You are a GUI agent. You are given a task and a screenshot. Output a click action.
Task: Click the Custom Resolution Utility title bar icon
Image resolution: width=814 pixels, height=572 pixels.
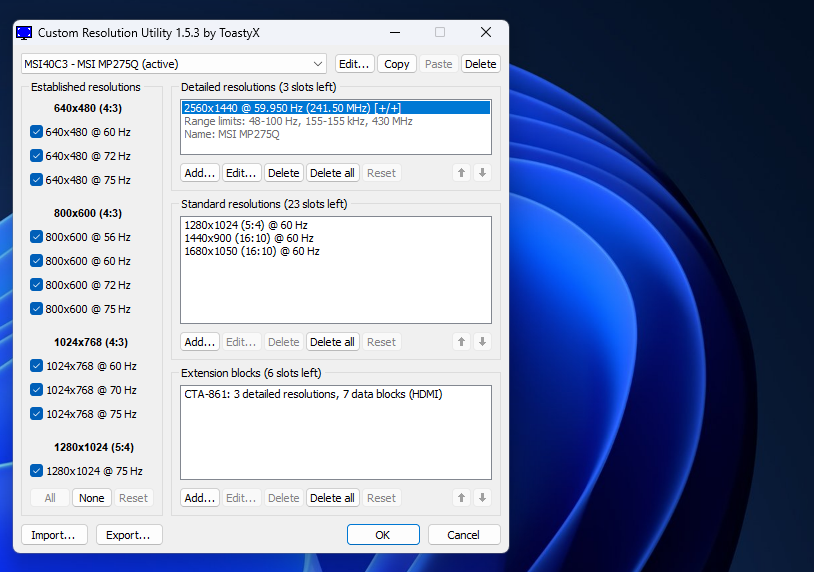coord(24,33)
